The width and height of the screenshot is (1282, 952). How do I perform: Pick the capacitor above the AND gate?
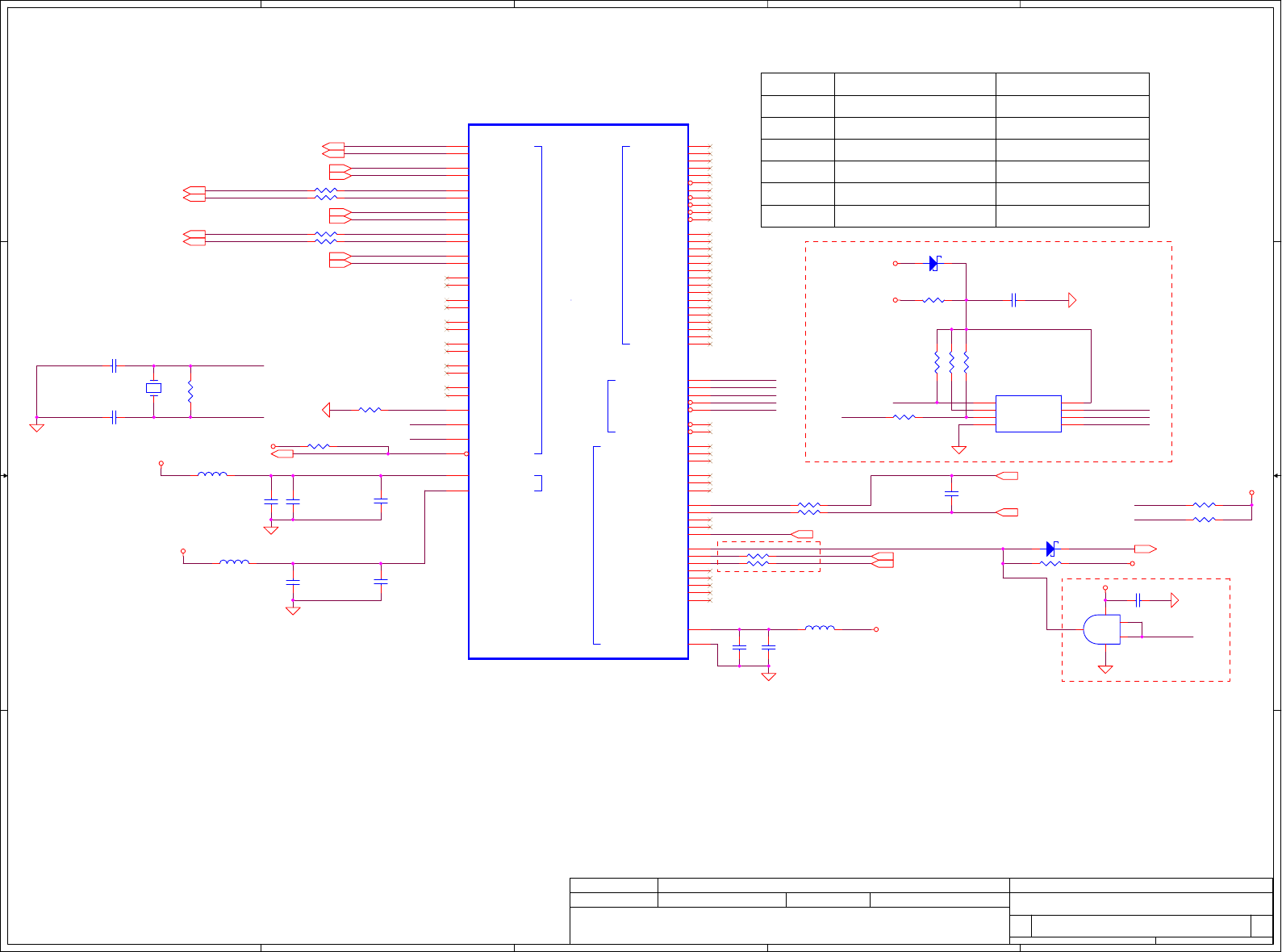coord(1138,600)
